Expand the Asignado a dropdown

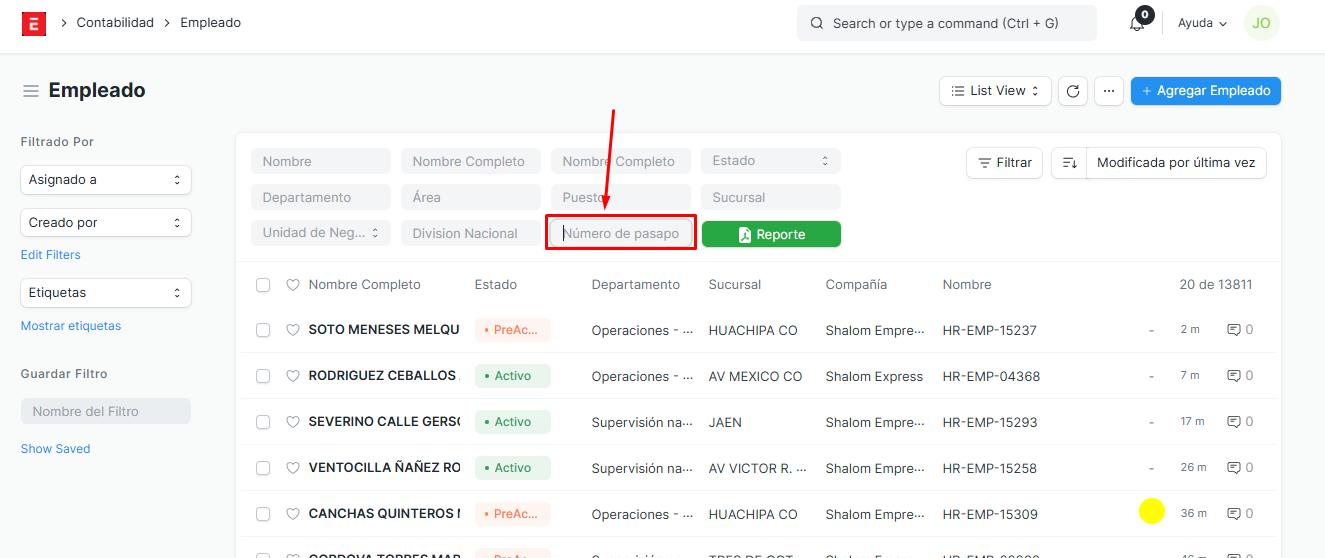pyautogui.click(x=105, y=180)
